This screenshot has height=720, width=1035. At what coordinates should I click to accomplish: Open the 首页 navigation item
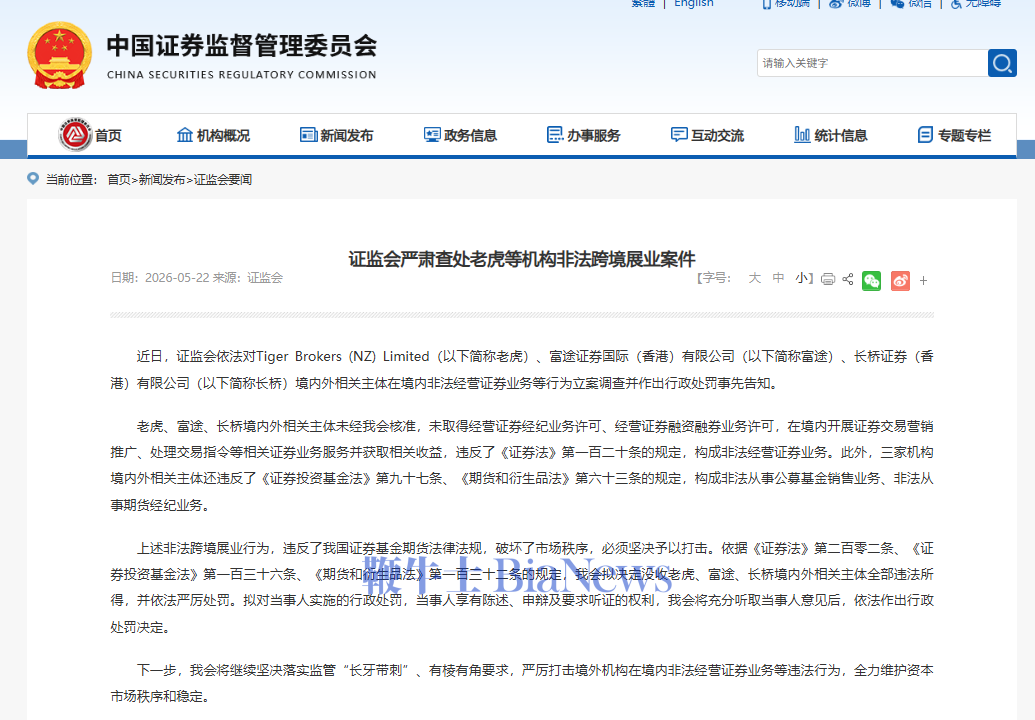point(108,135)
